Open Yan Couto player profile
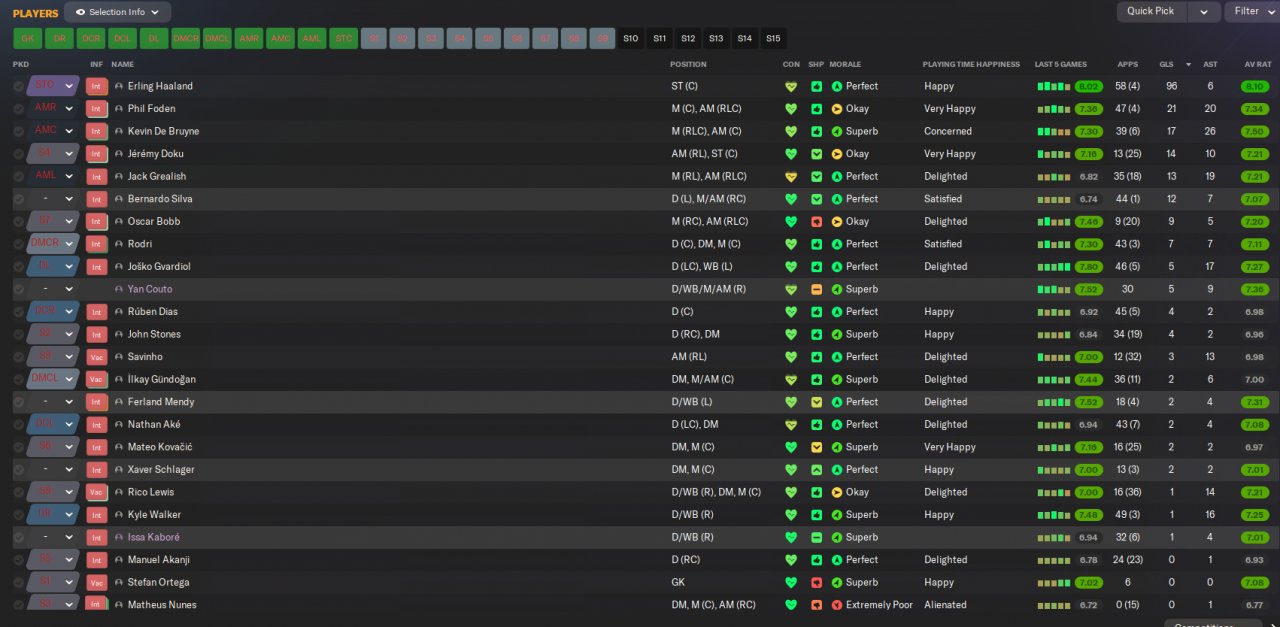Viewport: 1280px width, 627px height. click(x=150, y=289)
